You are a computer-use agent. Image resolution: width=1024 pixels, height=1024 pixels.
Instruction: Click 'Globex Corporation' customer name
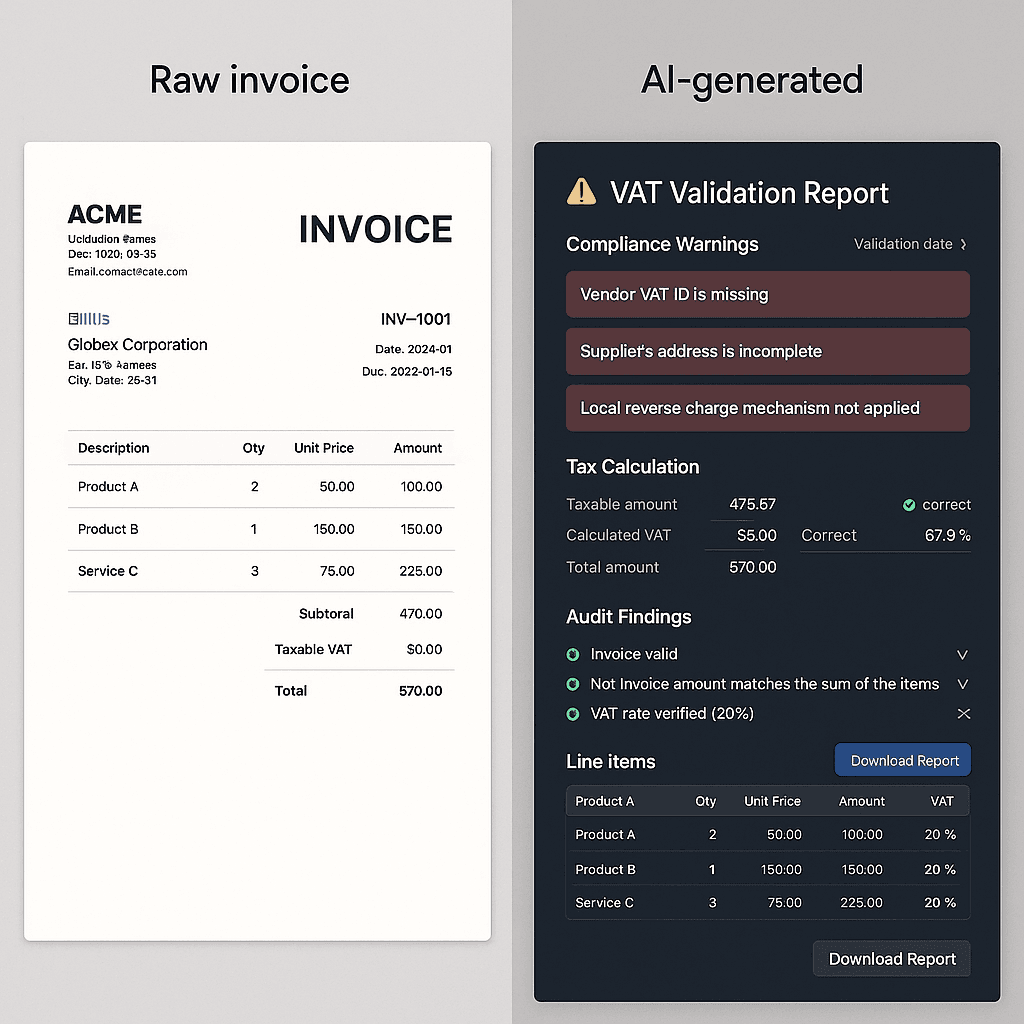(x=138, y=344)
